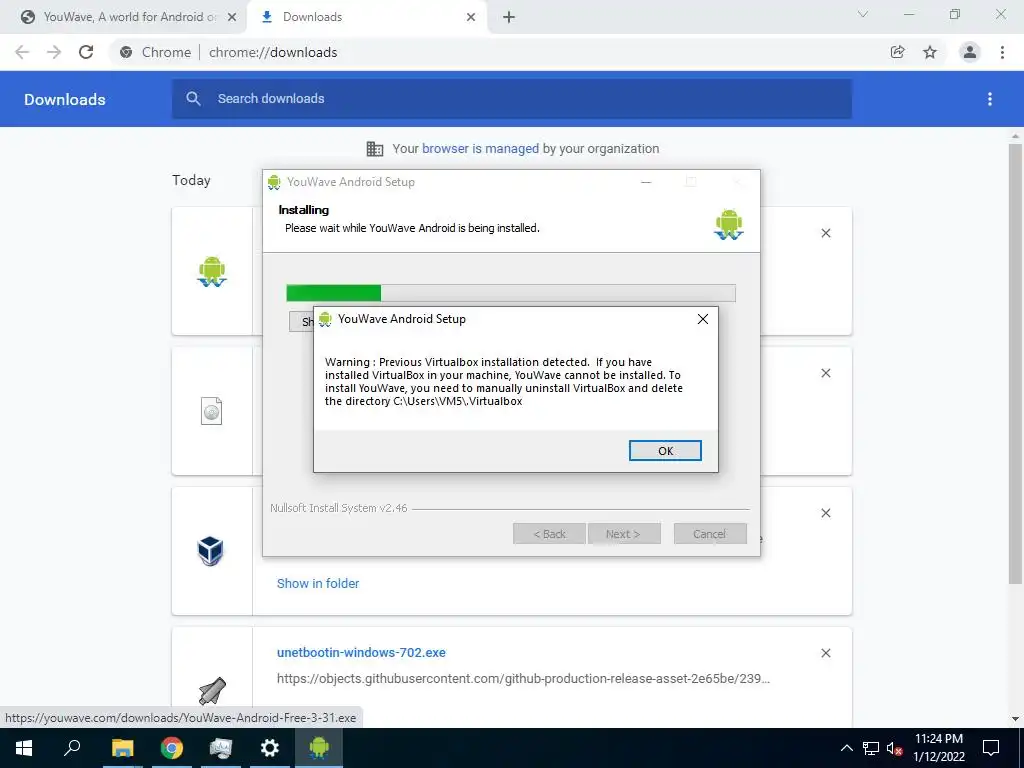This screenshot has height=768, width=1024.
Task: Minimize the YouWave Android Setup installer
Action: point(646,182)
